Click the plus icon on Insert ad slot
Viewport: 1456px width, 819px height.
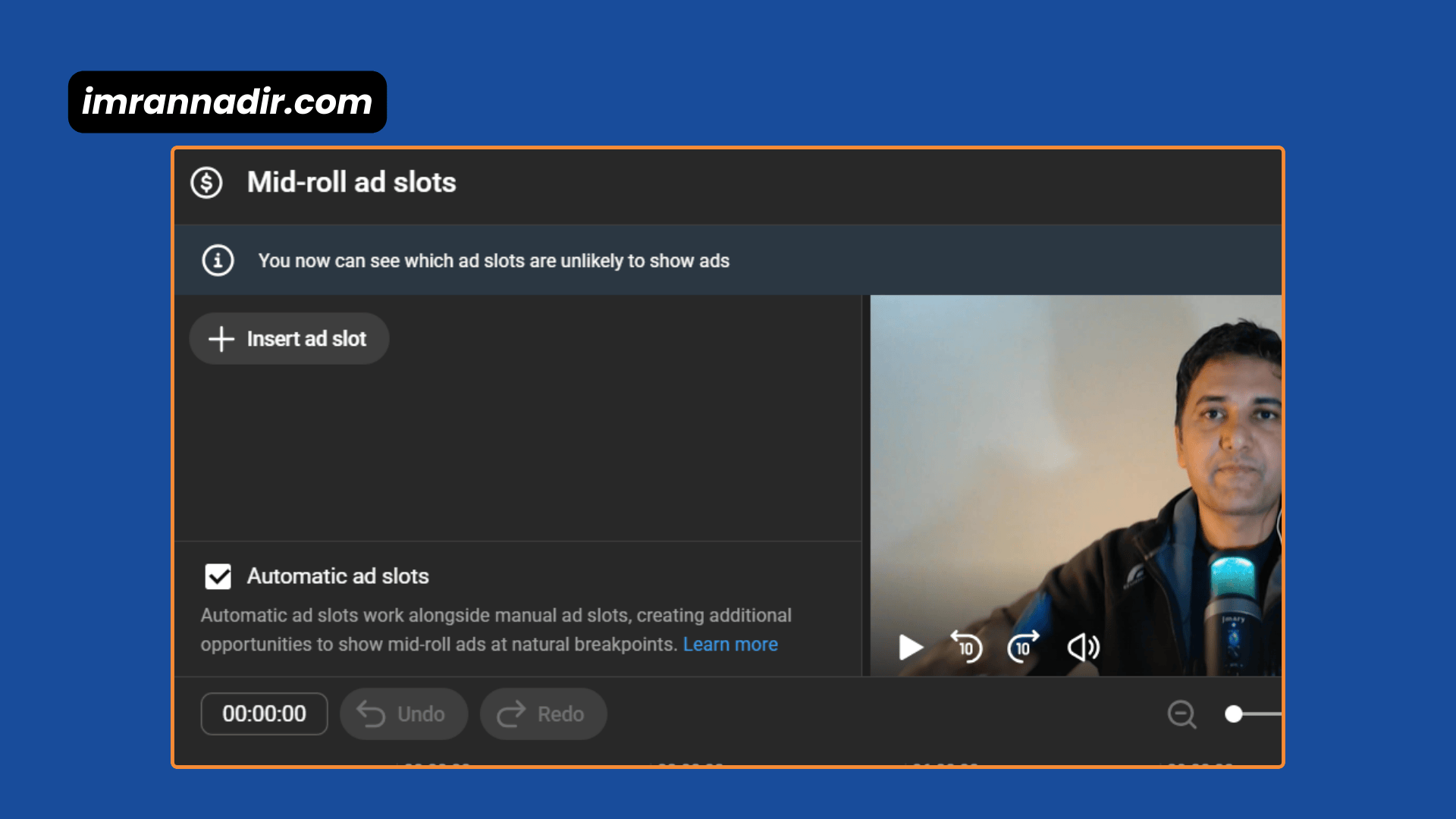221,338
